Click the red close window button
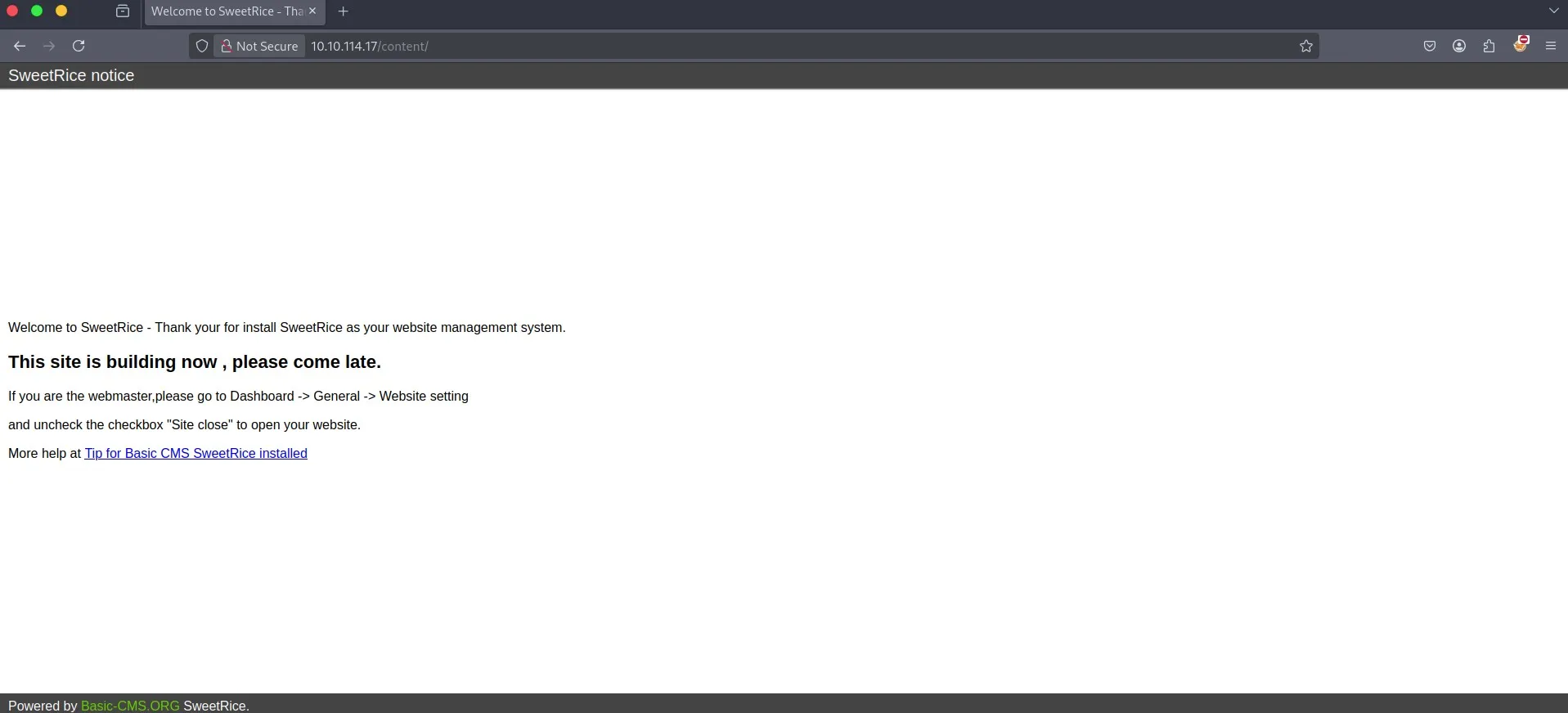1568x713 pixels. tap(12, 11)
